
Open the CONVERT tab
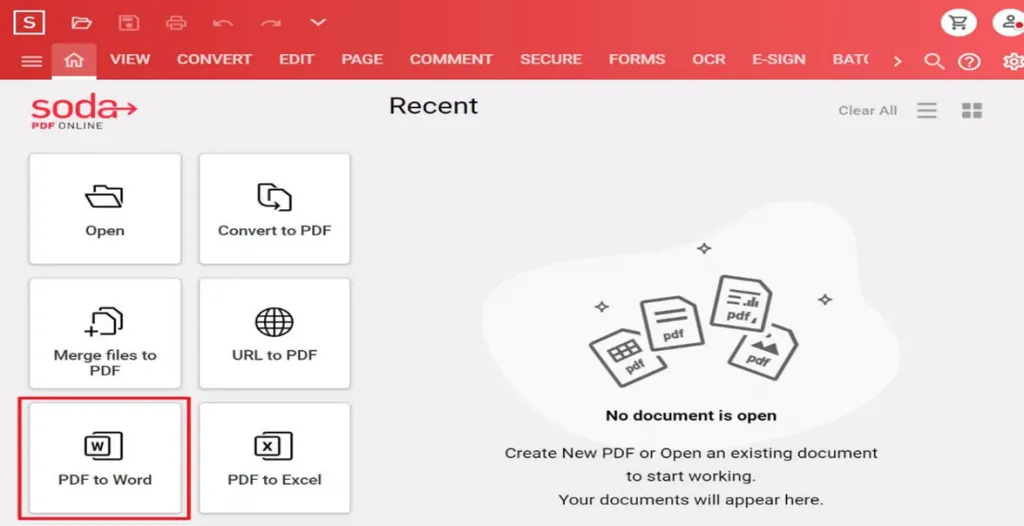click(x=214, y=59)
